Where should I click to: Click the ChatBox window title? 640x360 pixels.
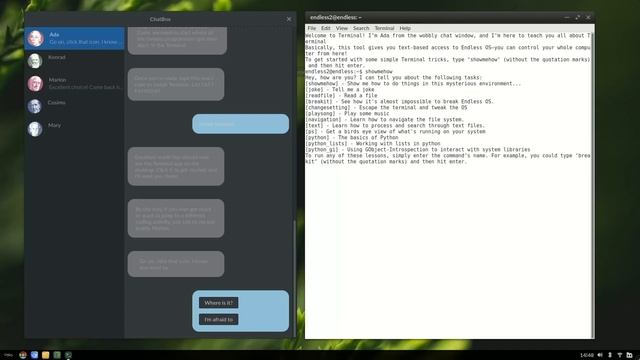[x=160, y=19]
